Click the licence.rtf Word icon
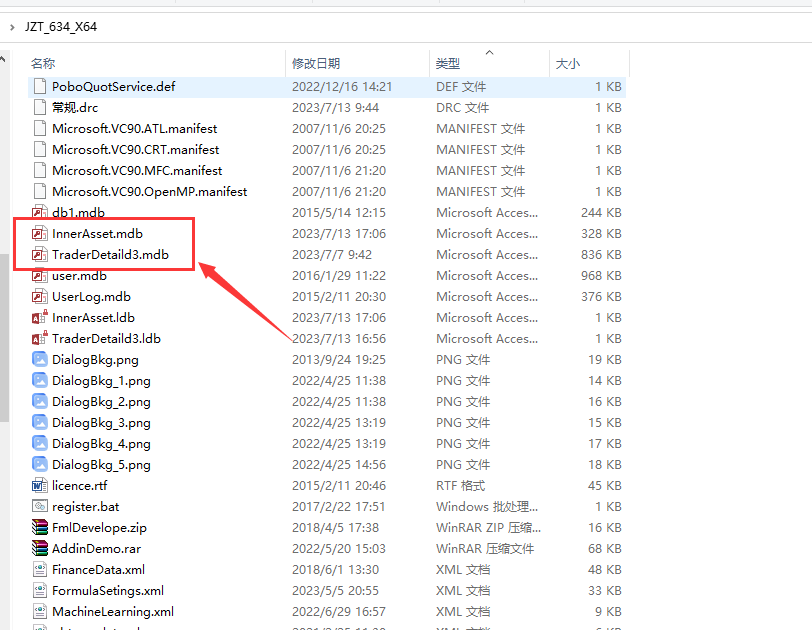Screen dimensions: 812x630 [x=40, y=486]
